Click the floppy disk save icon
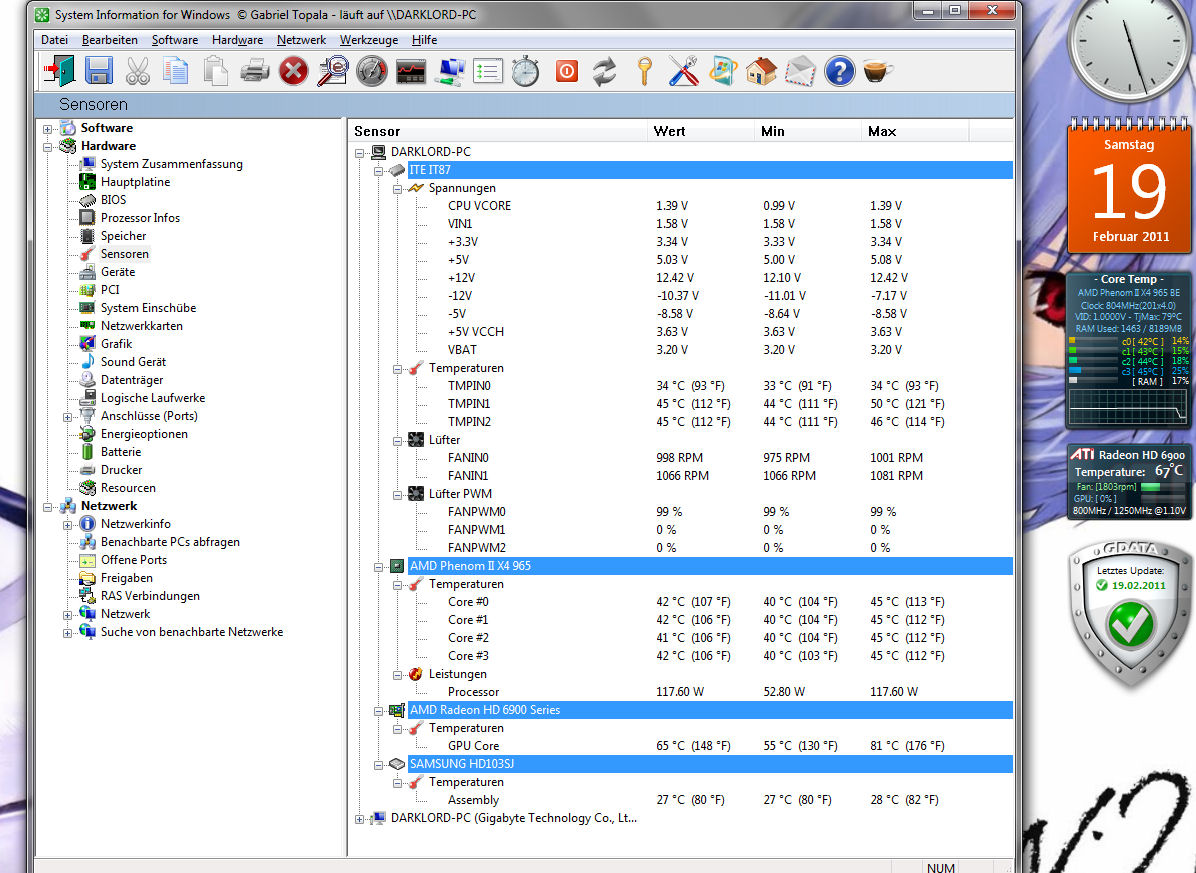This screenshot has height=873, width=1196. (x=98, y=71)
